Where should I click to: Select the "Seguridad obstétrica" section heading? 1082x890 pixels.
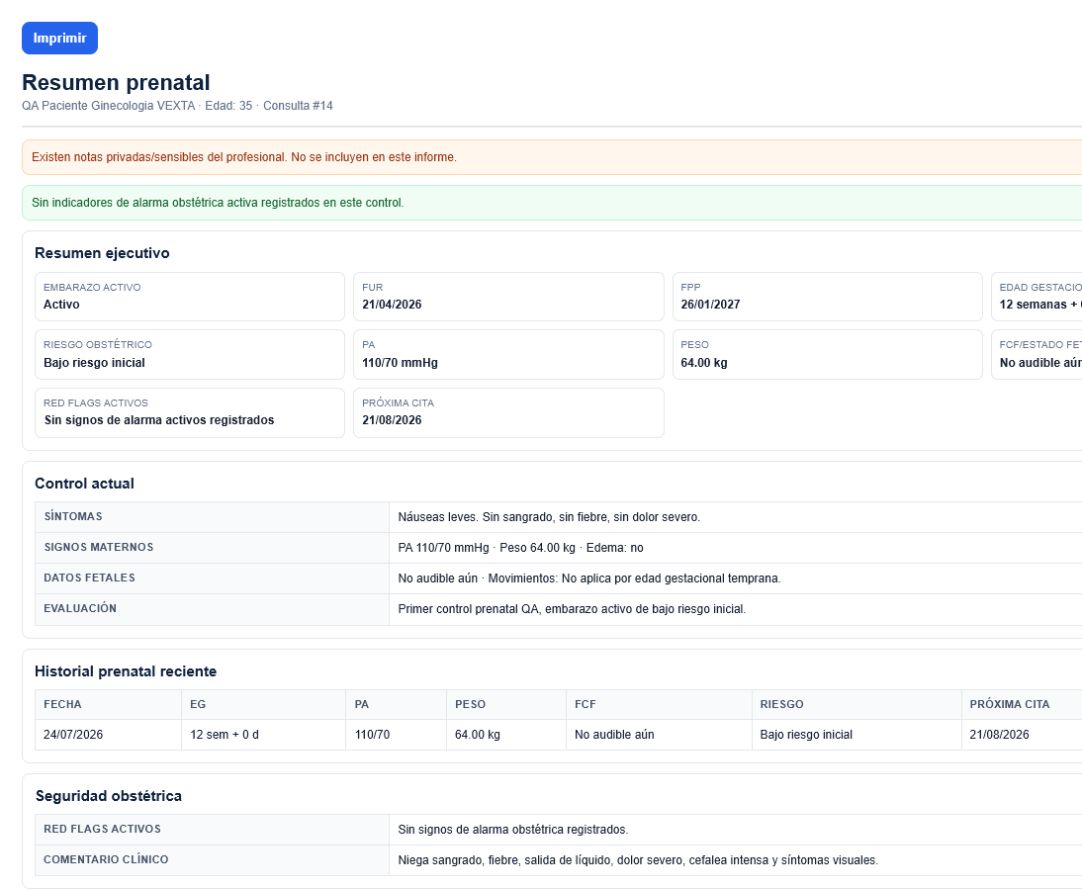tap(108, 796)
